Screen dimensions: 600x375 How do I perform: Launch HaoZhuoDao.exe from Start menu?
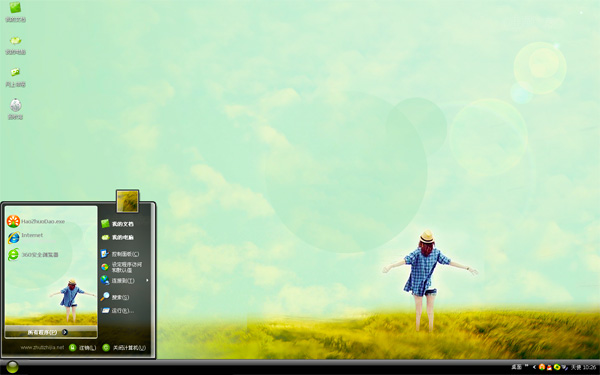tap(36, 221)
